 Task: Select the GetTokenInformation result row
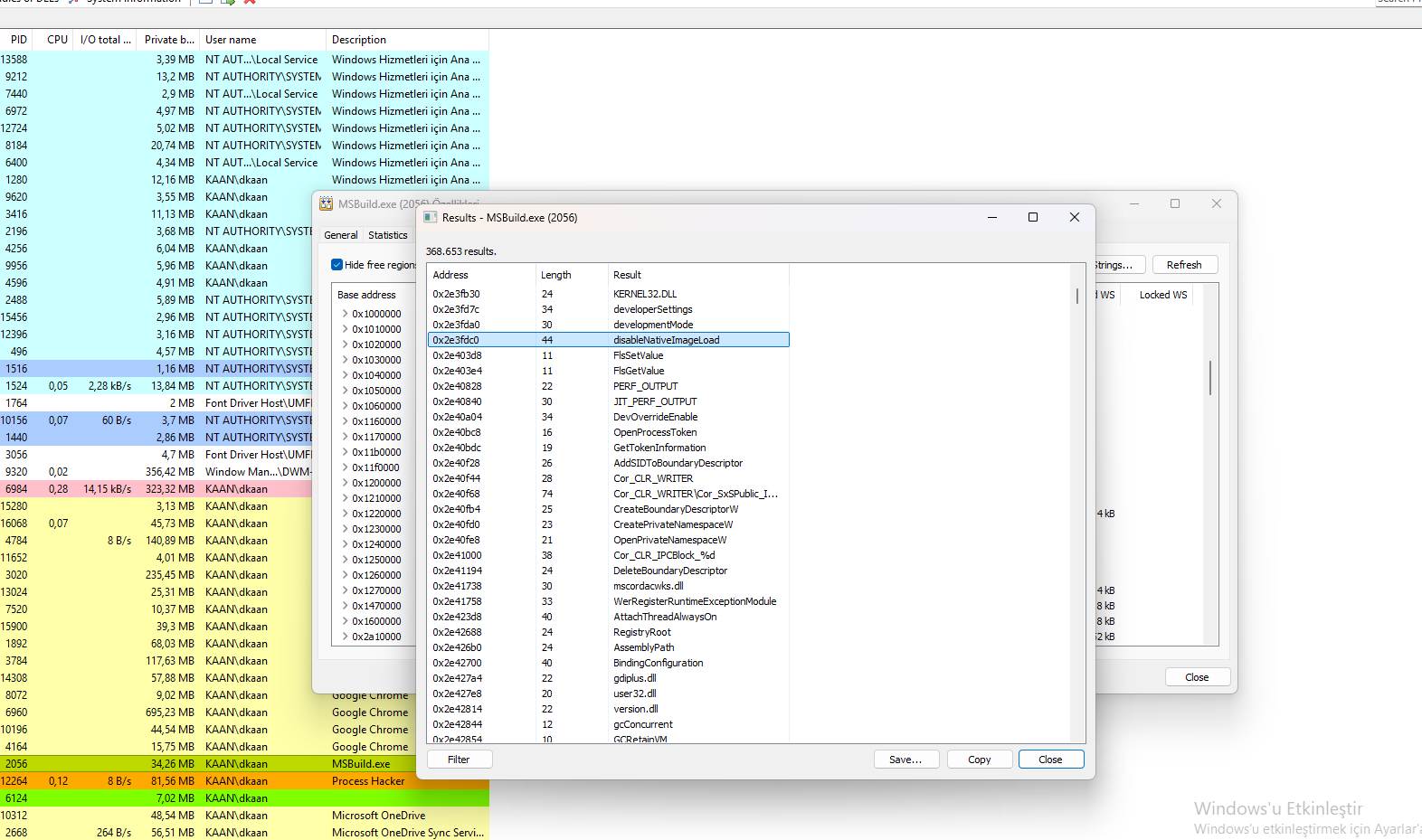tap(608, 448)
